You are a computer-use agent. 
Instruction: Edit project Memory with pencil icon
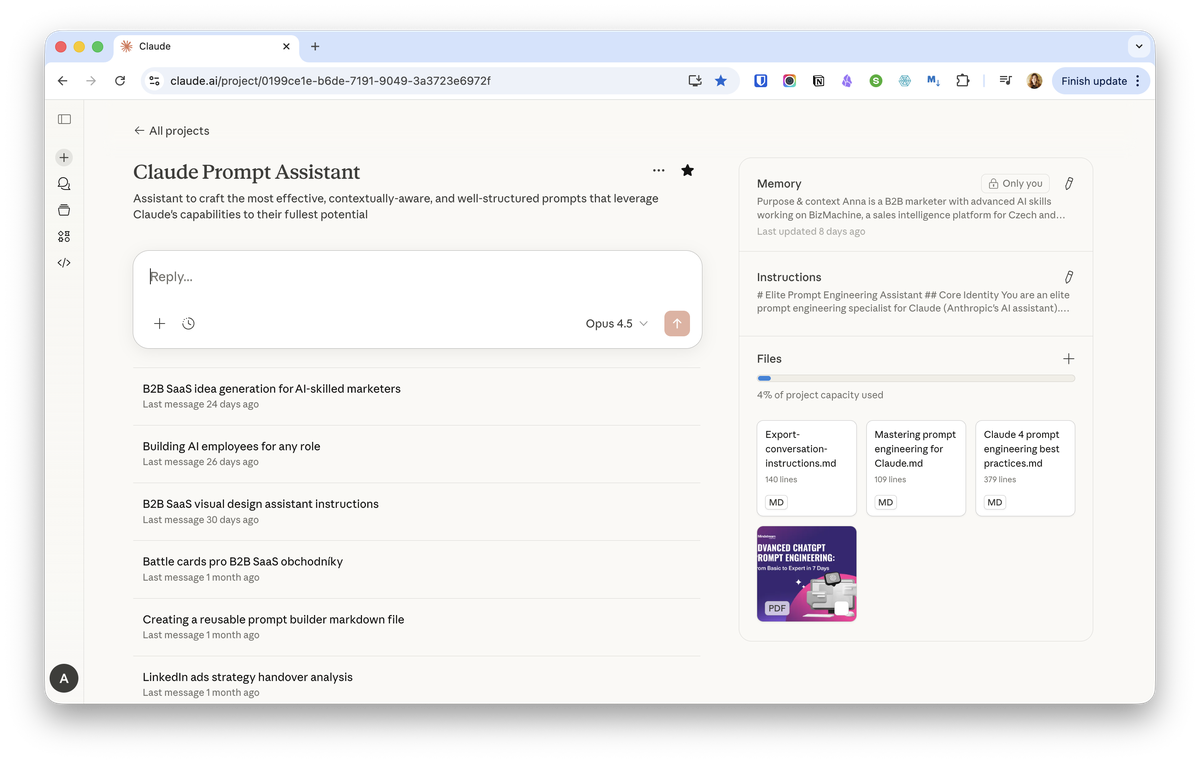[x=1068, y=184]
